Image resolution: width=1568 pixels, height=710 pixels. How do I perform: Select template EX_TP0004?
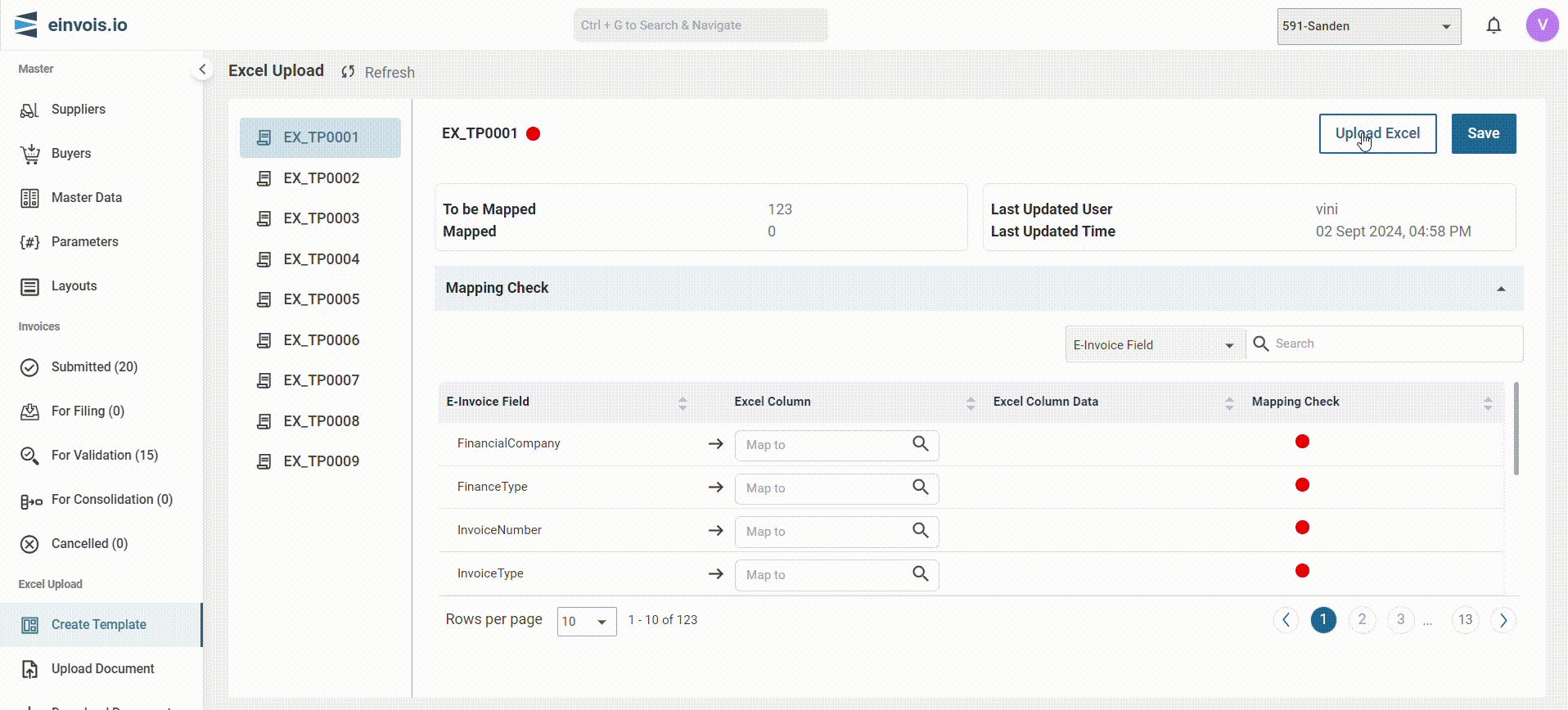click(x=320, y=259)
